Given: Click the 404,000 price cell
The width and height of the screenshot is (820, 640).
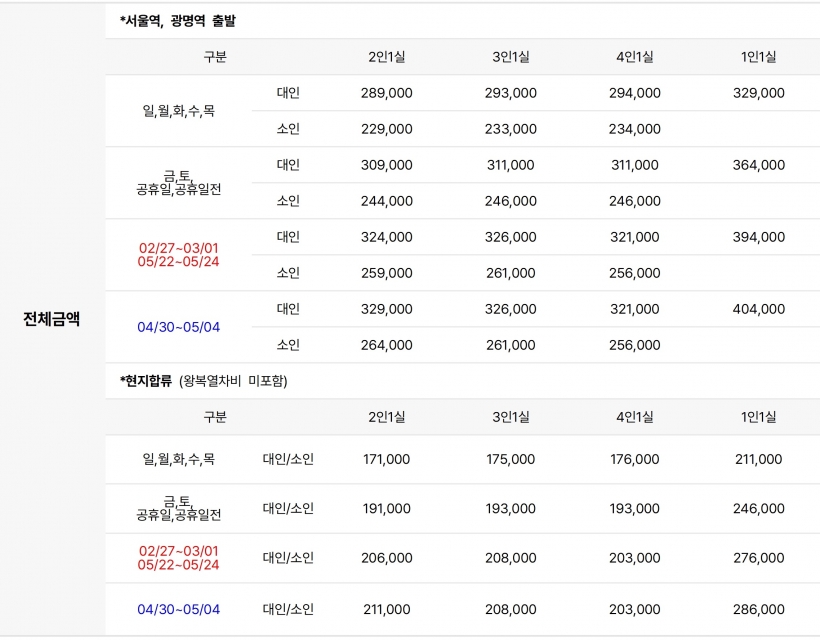Looking at the screenshot, I should (758, 309).
